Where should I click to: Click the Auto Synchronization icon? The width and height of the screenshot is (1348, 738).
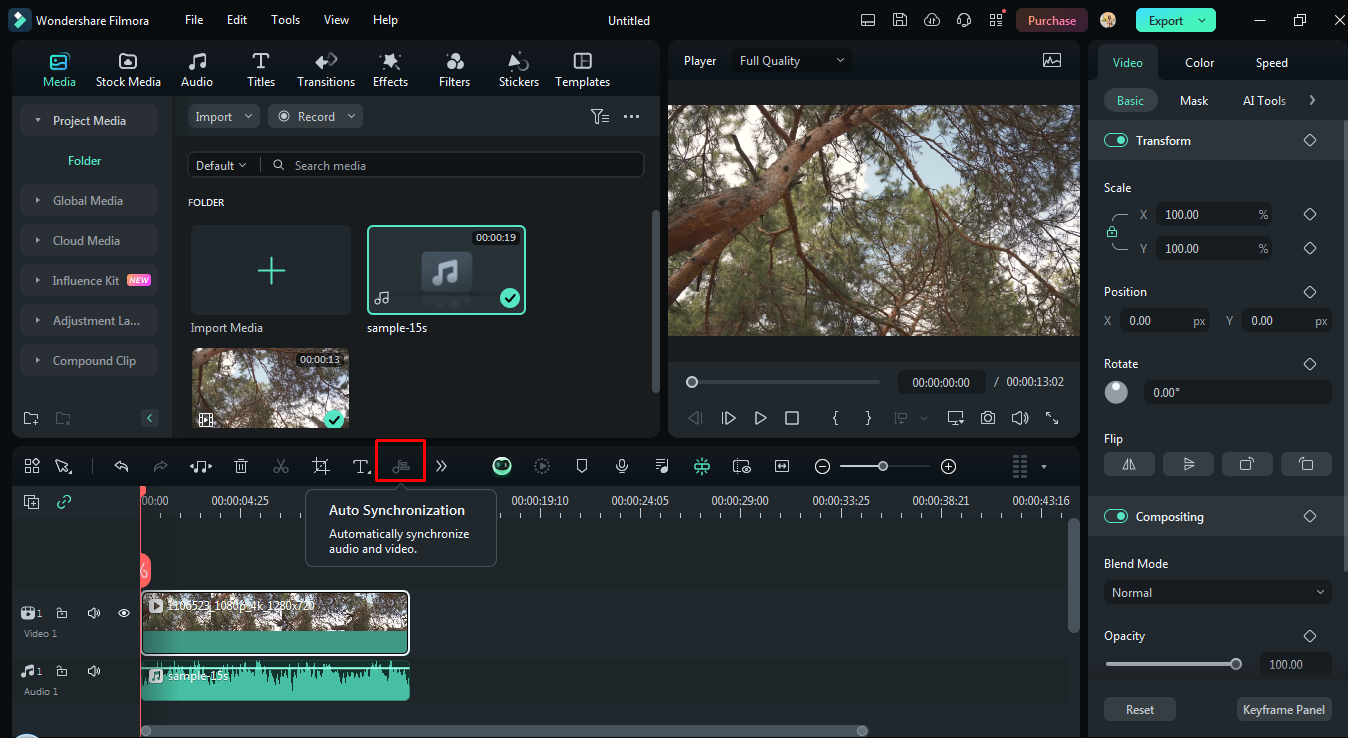click(x=401, y=466)
